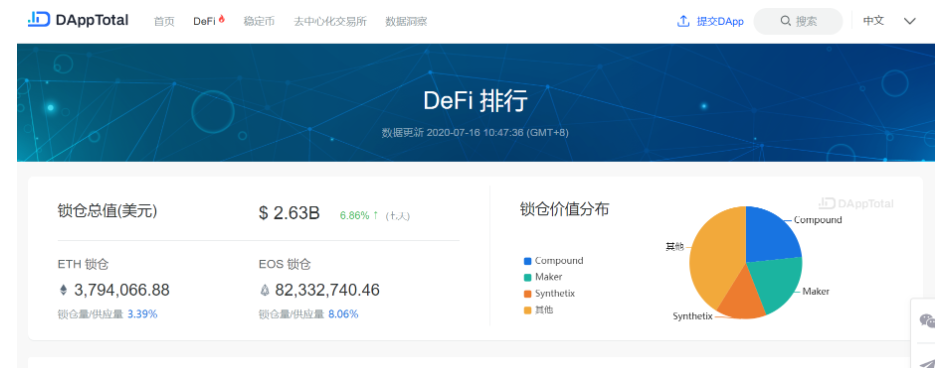The image size is (941, 374).
Task: Click the 提交DApp link
Action: click(720, 21)
